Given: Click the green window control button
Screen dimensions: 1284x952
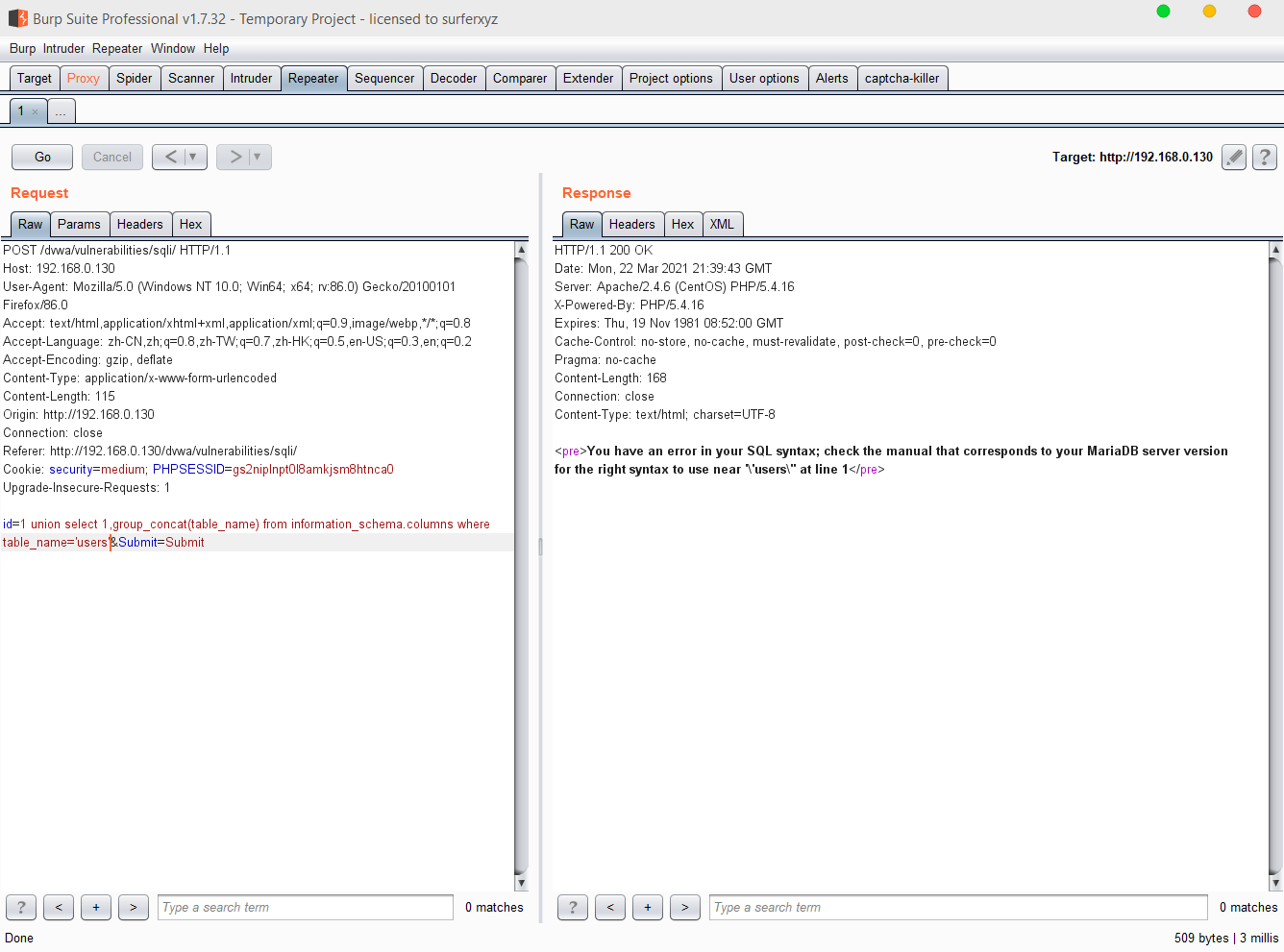Looking at the screenshot, I should 1163,12.
